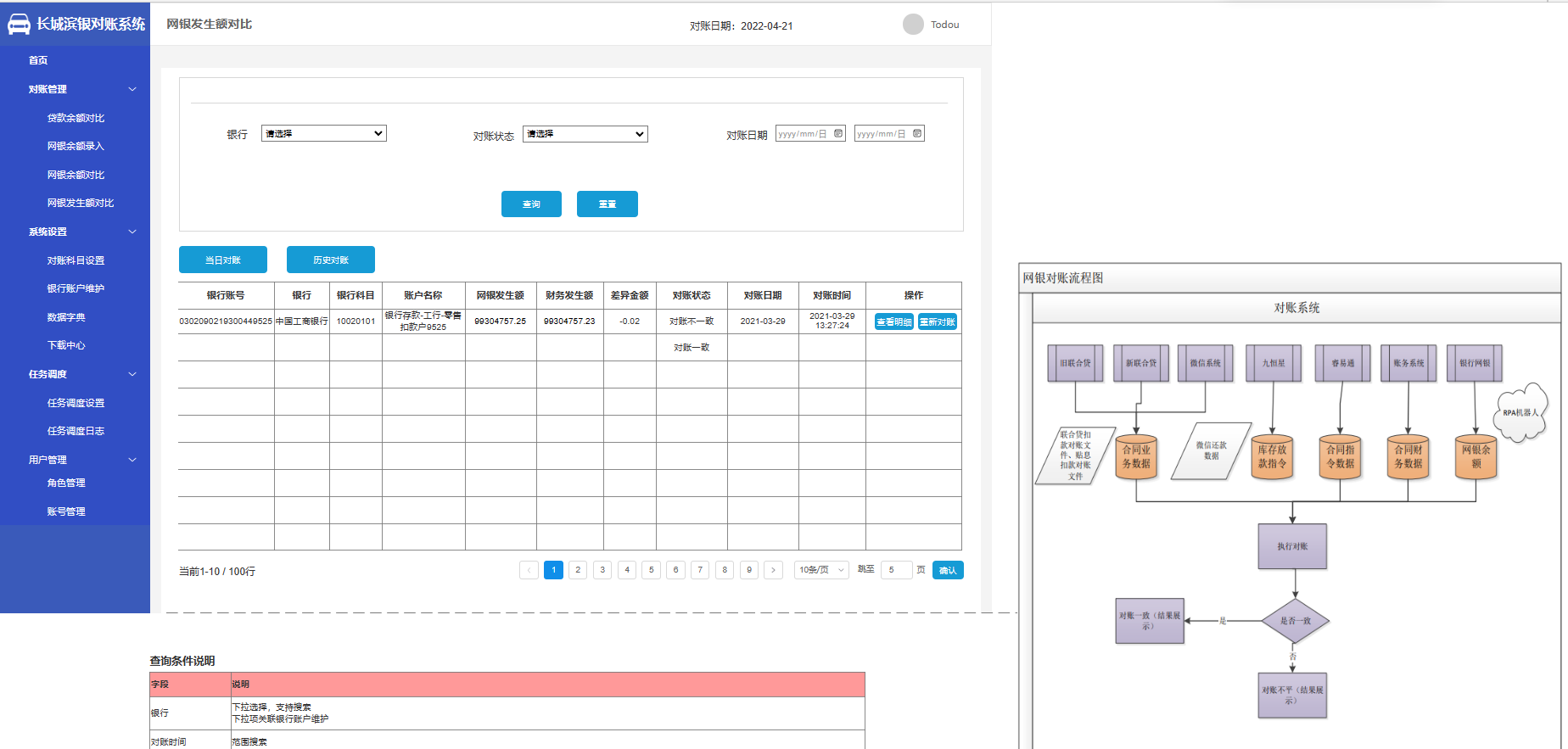Open 账号管理 in the sidebar
This screenshot has width=1568, height=749.
[x=66, y=511]
